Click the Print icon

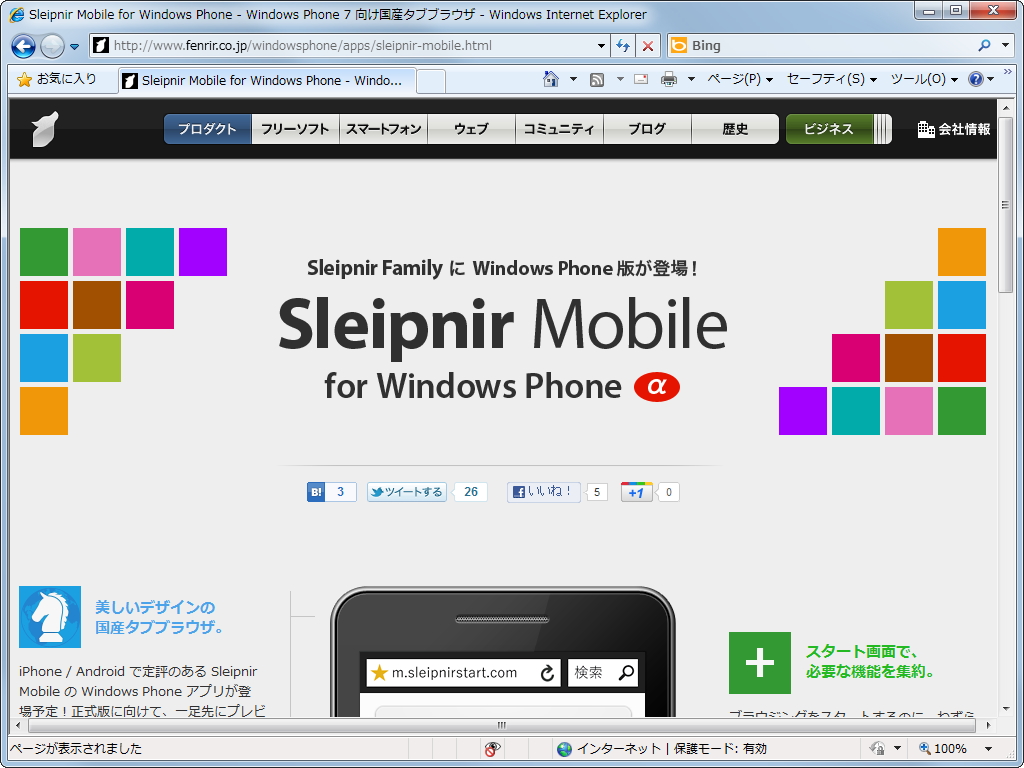[669, 80]
